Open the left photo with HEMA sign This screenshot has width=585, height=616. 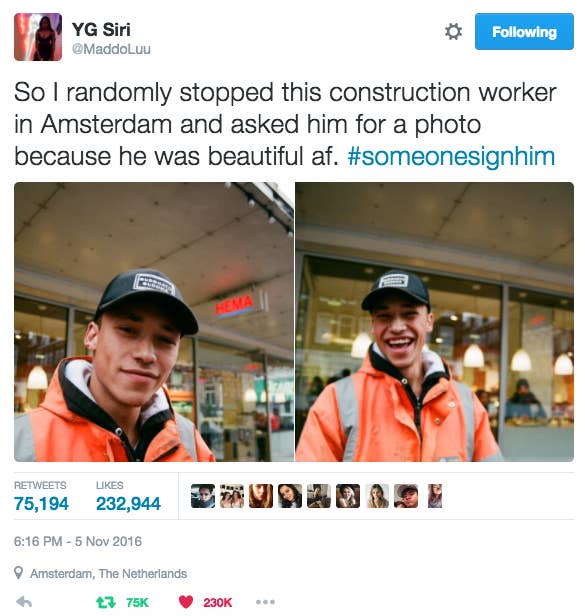tap(154, 322)
